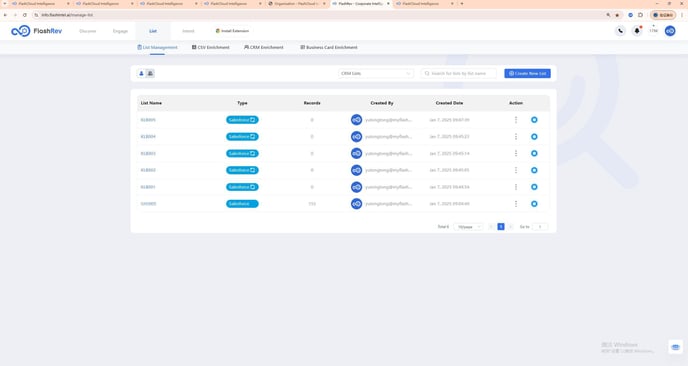
Task: Open the three-dot action menu for KLB001
Action: tap(516, 187)
